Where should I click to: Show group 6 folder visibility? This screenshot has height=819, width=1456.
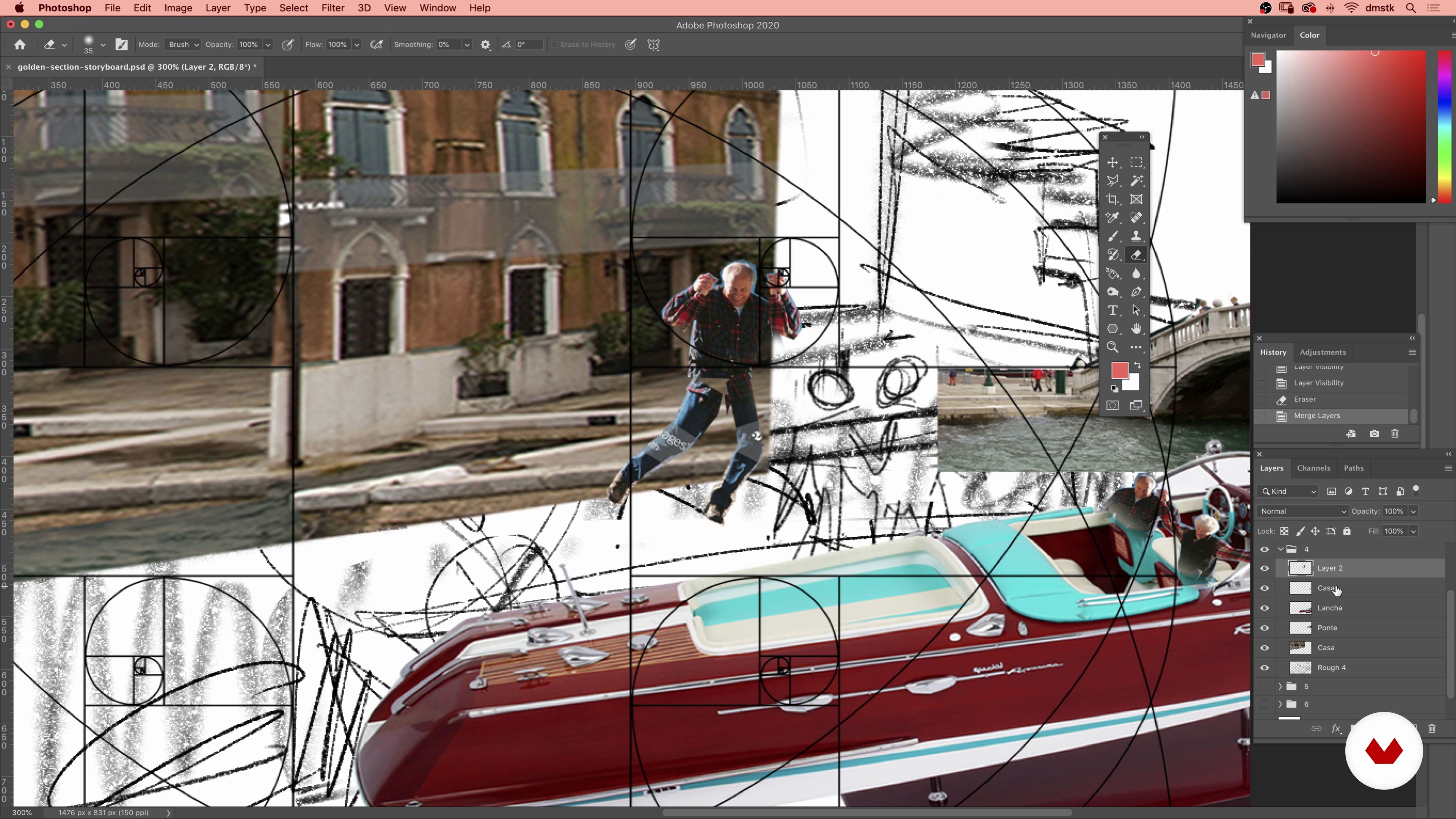pos(1265,704)
